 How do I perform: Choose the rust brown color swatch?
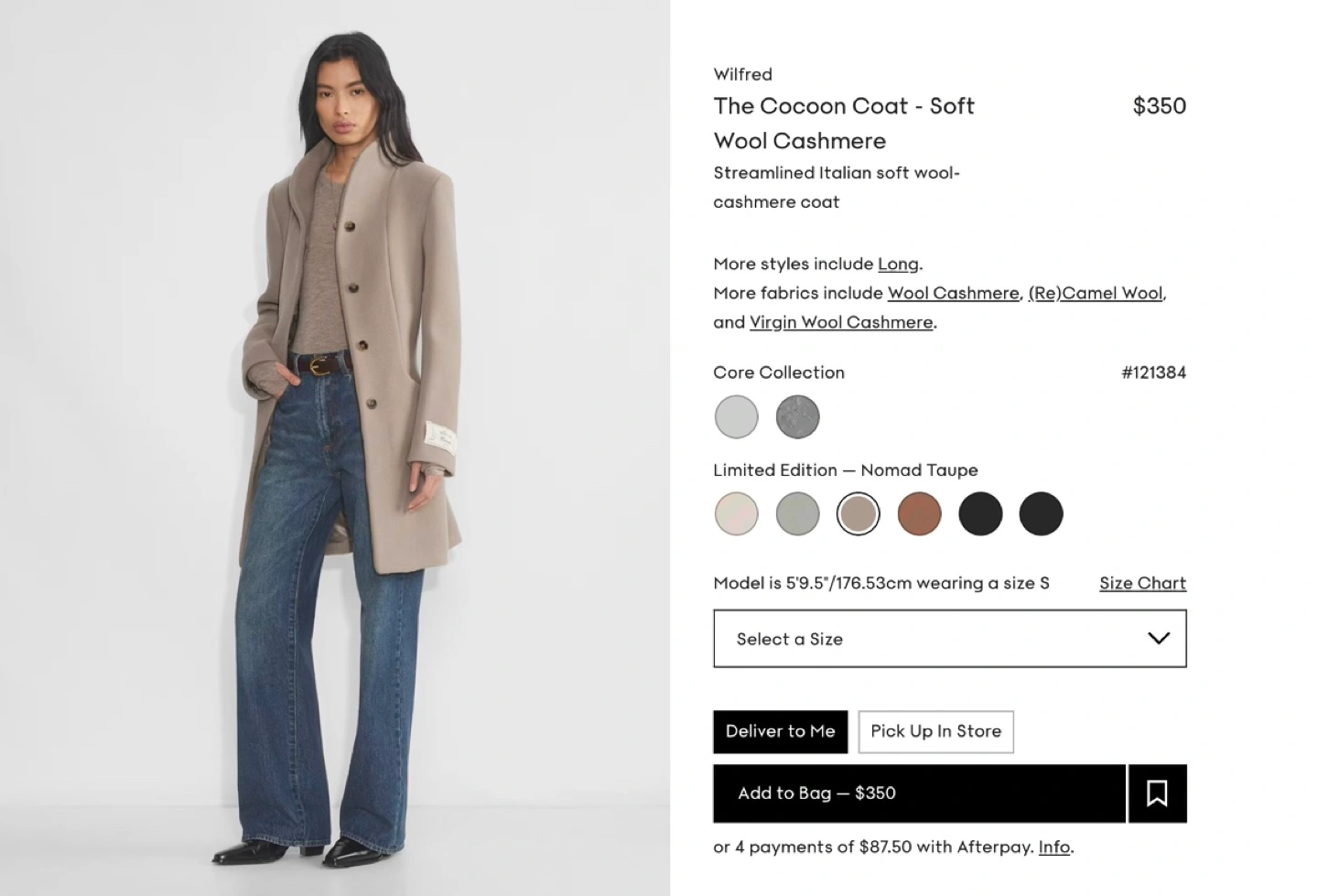919,513
